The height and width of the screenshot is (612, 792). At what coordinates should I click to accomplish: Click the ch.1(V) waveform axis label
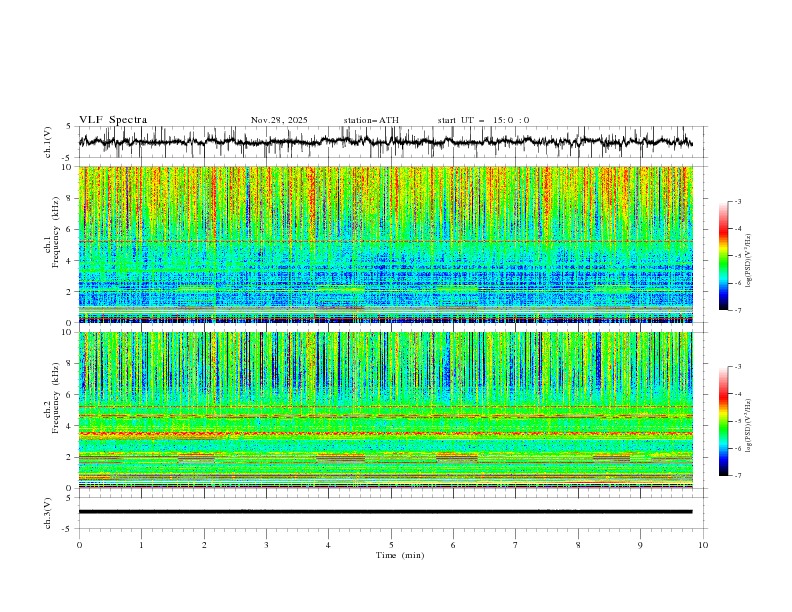(x=48, y=142)
